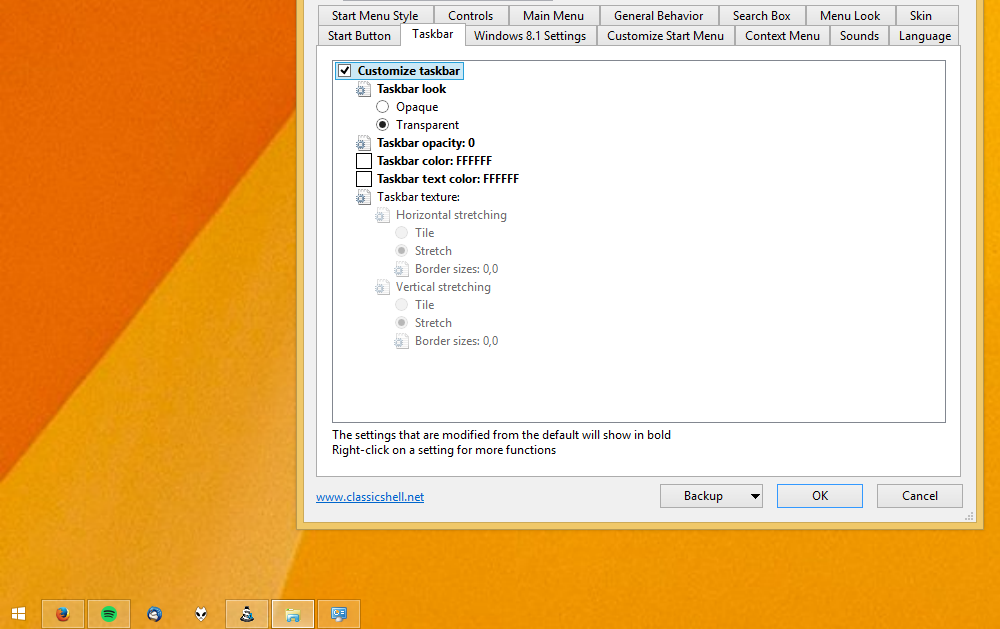Select the Opaque taskbar look option
Viewport: 1000px width, 629px height.
pyautogui.click(x=383, y=107)
